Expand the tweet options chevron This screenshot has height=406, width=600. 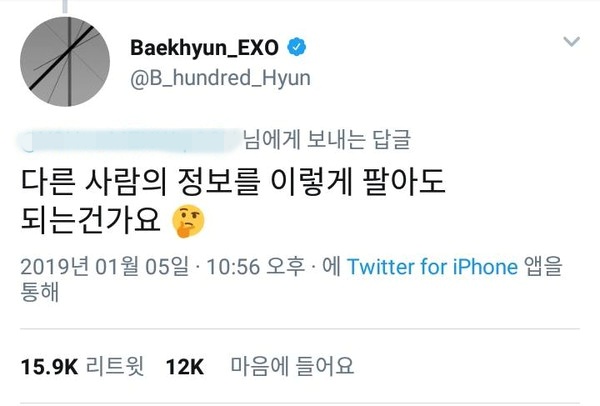[x=572, y=41]
